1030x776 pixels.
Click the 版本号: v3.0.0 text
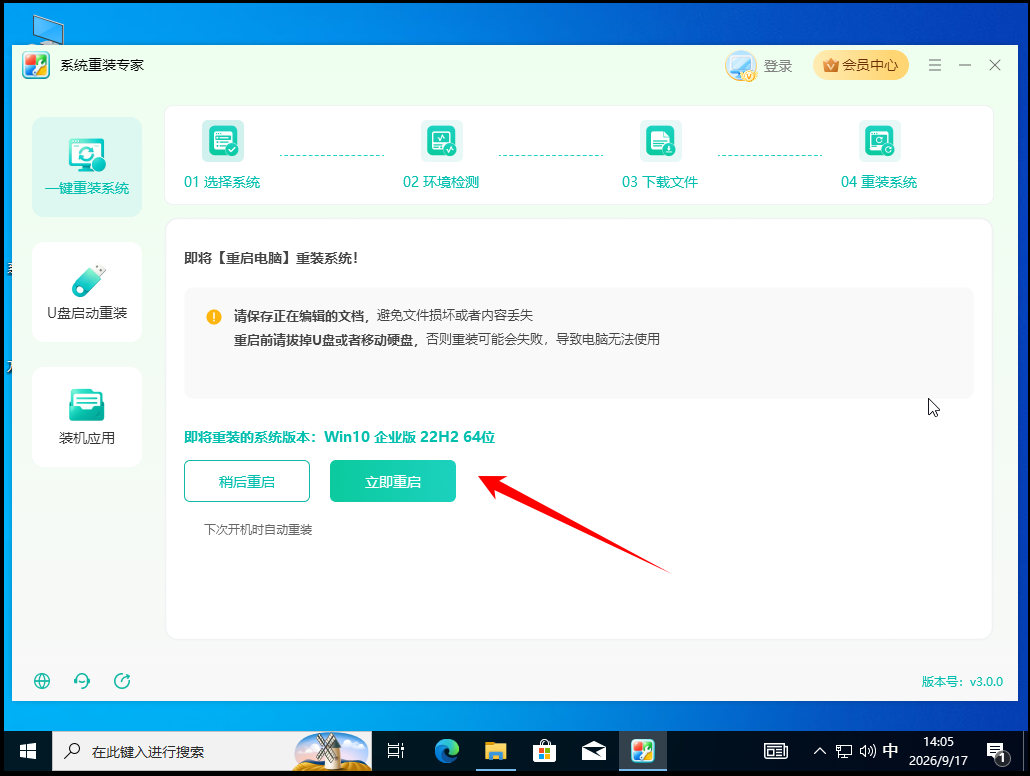pos(962,681)
